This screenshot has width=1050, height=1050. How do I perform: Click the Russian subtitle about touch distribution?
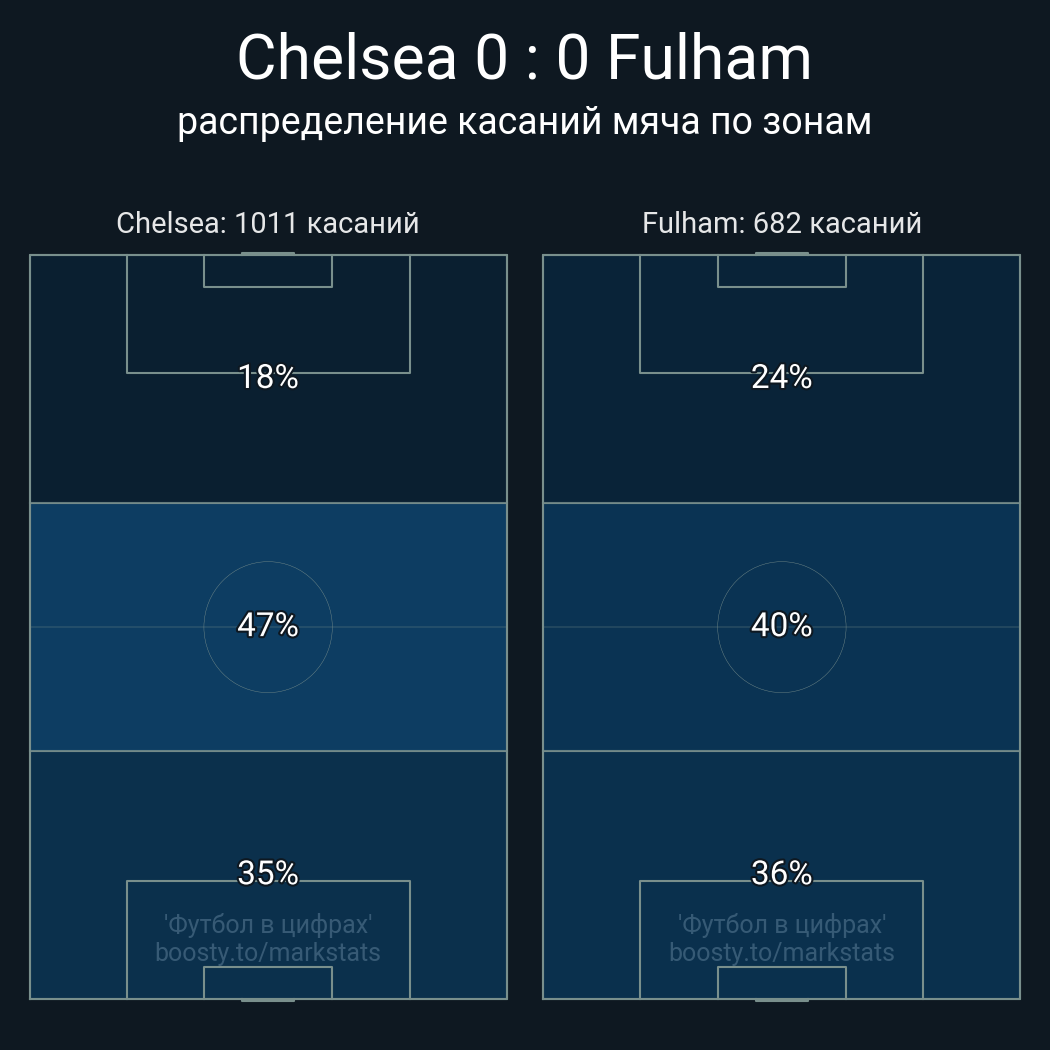524,121
